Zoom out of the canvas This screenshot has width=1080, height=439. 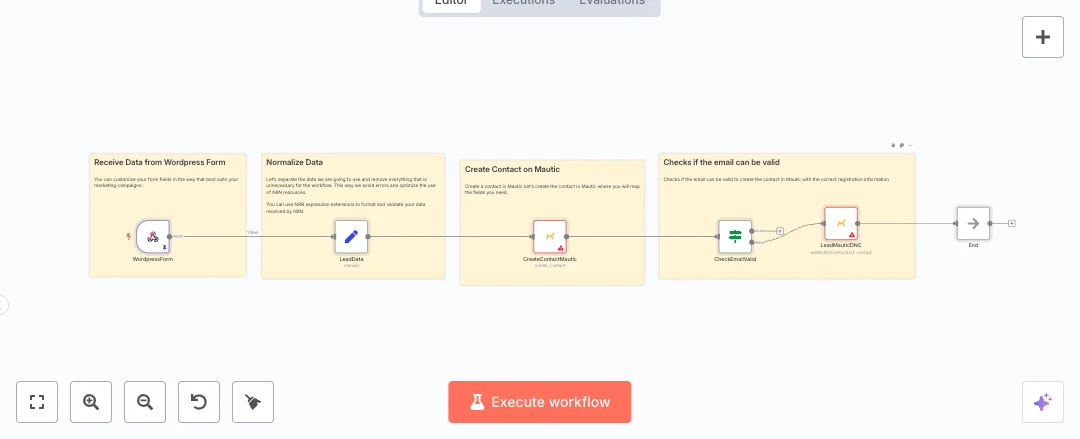[x=145, y=402]
